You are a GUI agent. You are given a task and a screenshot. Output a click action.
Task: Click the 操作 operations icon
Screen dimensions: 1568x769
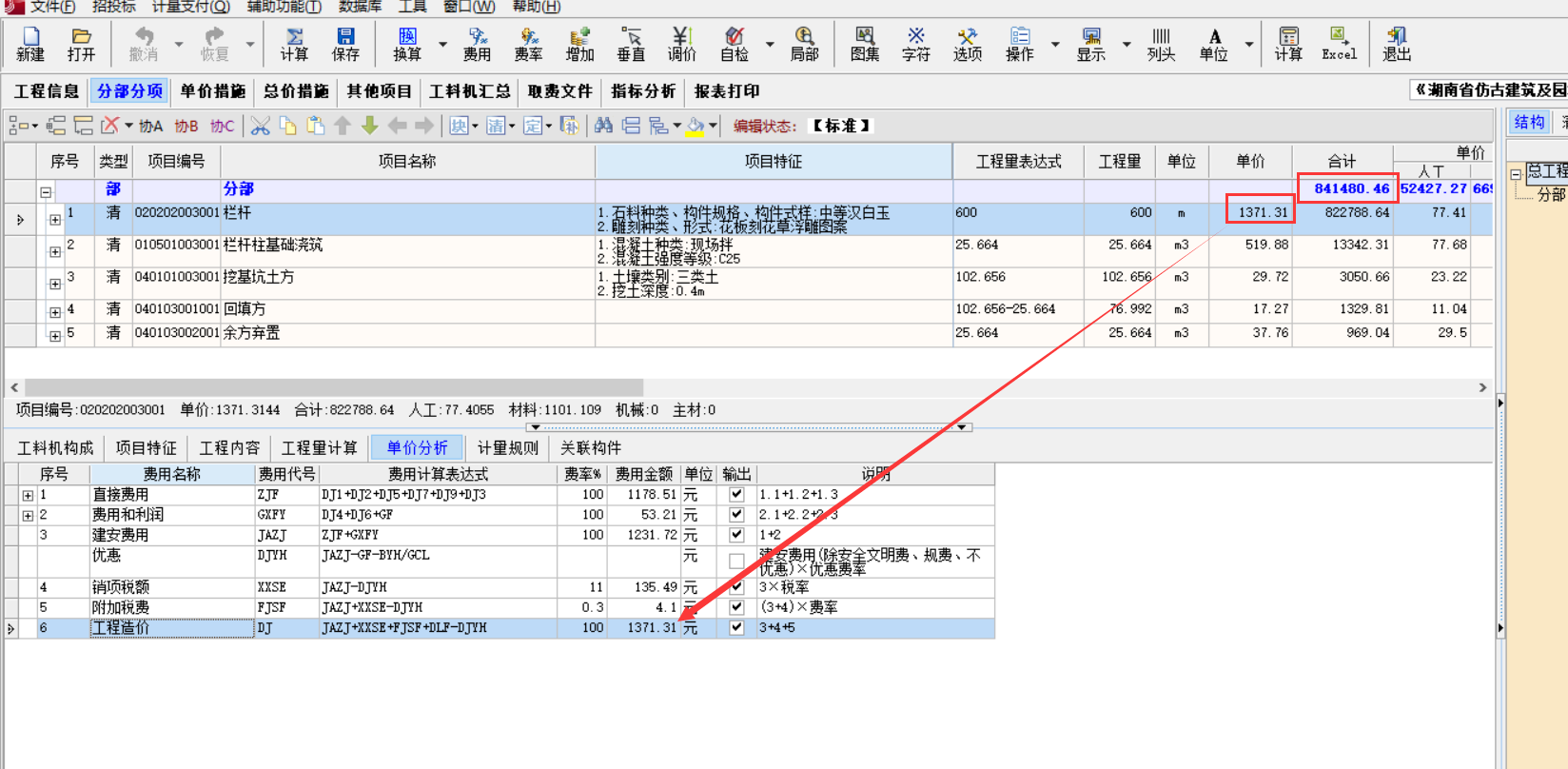click(1020, 45)
